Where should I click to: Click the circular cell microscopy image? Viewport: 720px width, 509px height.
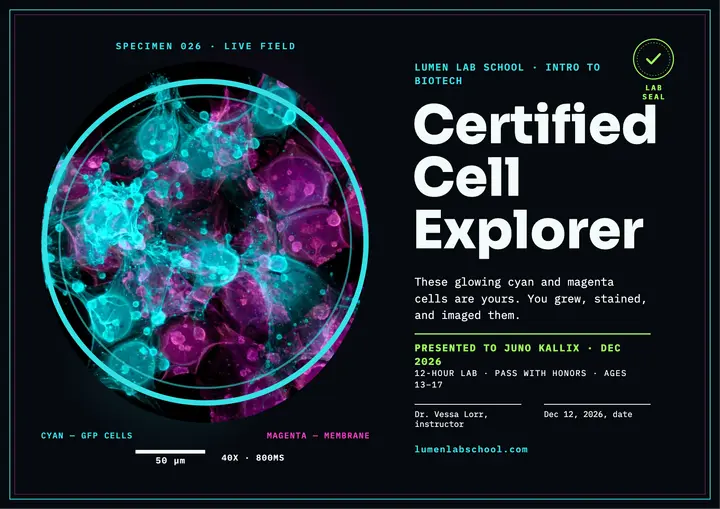[x=205, y=242]
